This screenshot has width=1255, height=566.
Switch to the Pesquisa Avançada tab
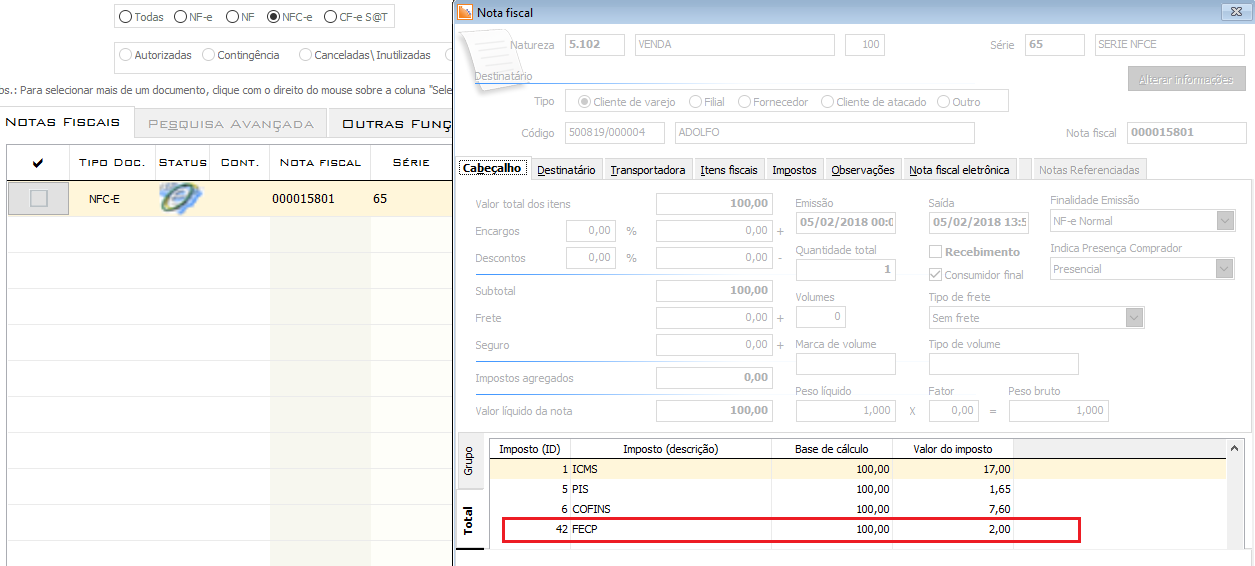[x=231, y=124]
